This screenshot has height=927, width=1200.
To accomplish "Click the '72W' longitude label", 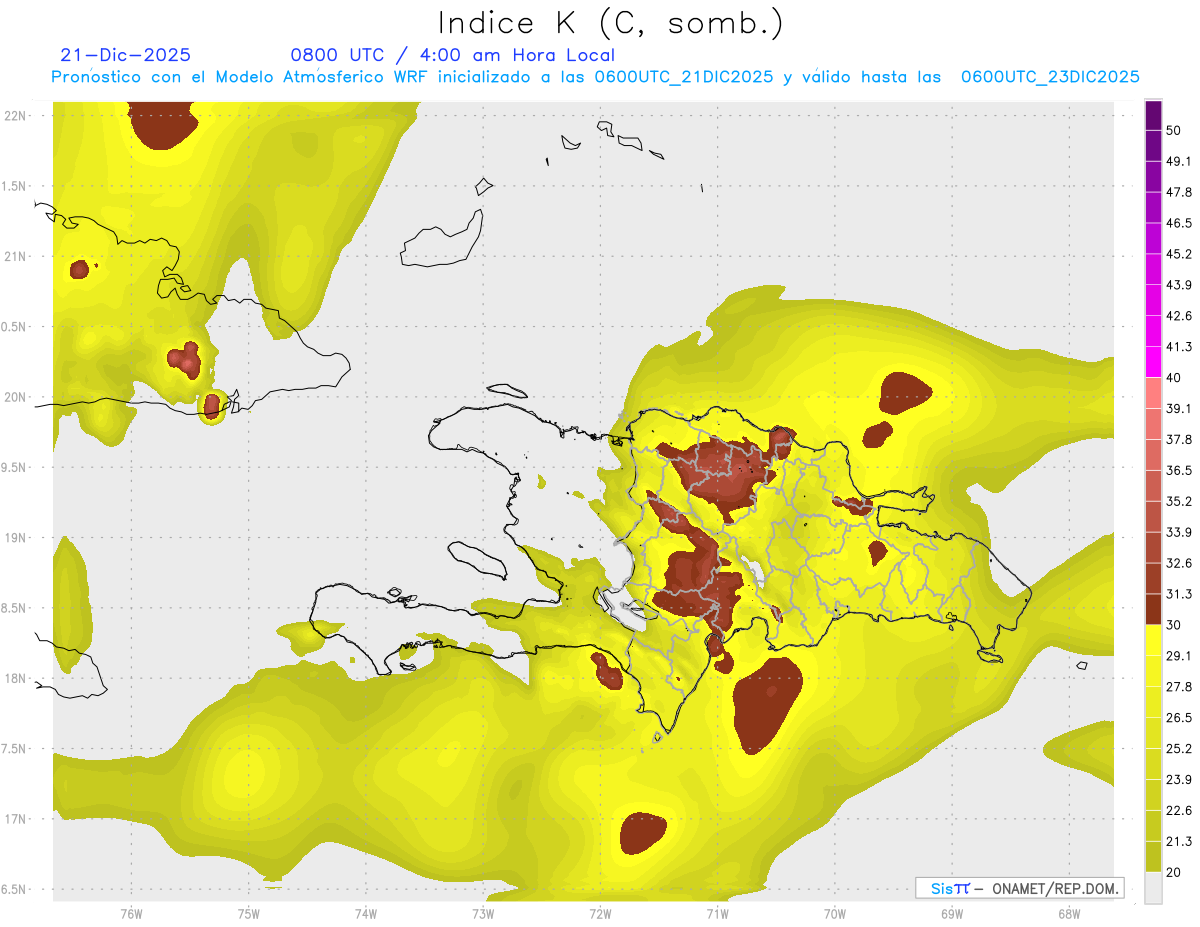I will 600,913.
